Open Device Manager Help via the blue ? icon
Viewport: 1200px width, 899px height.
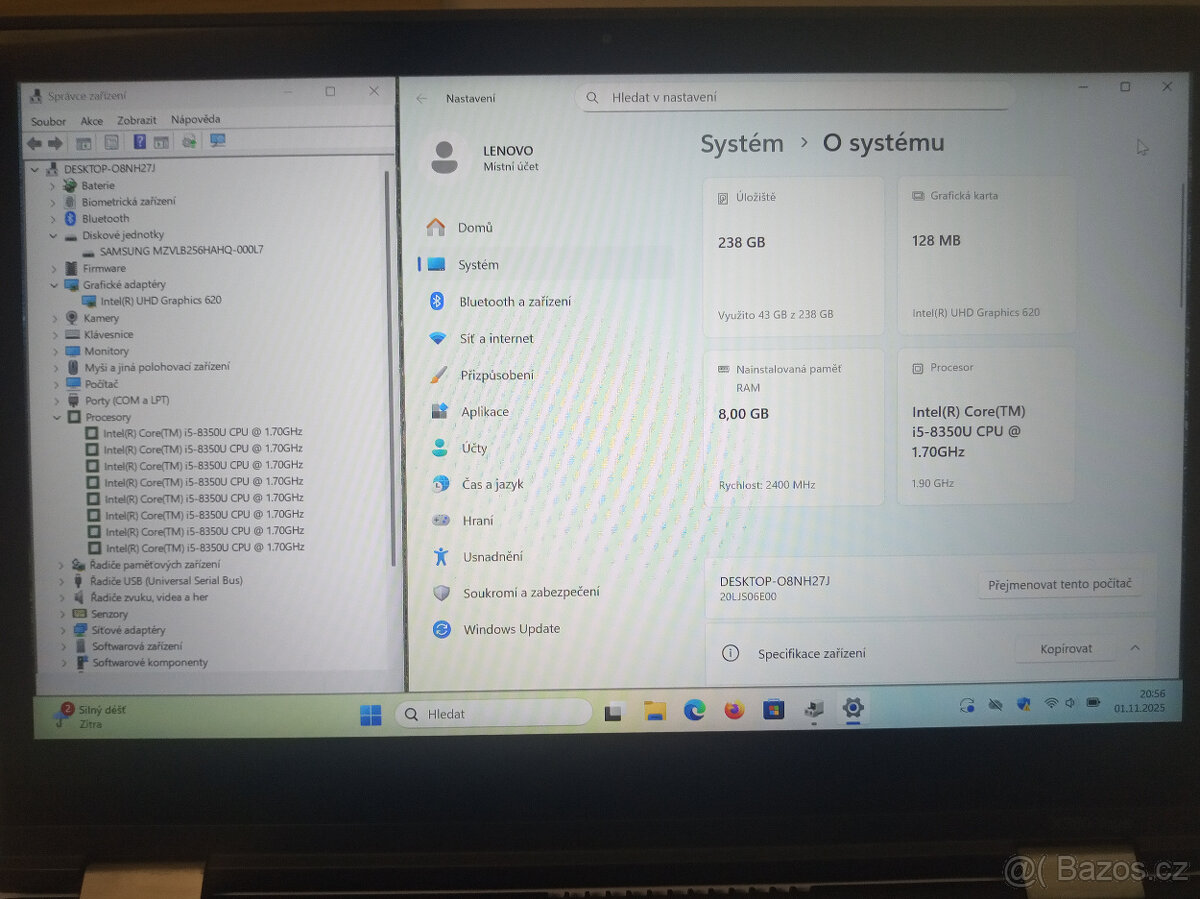(x=140, y=141)
